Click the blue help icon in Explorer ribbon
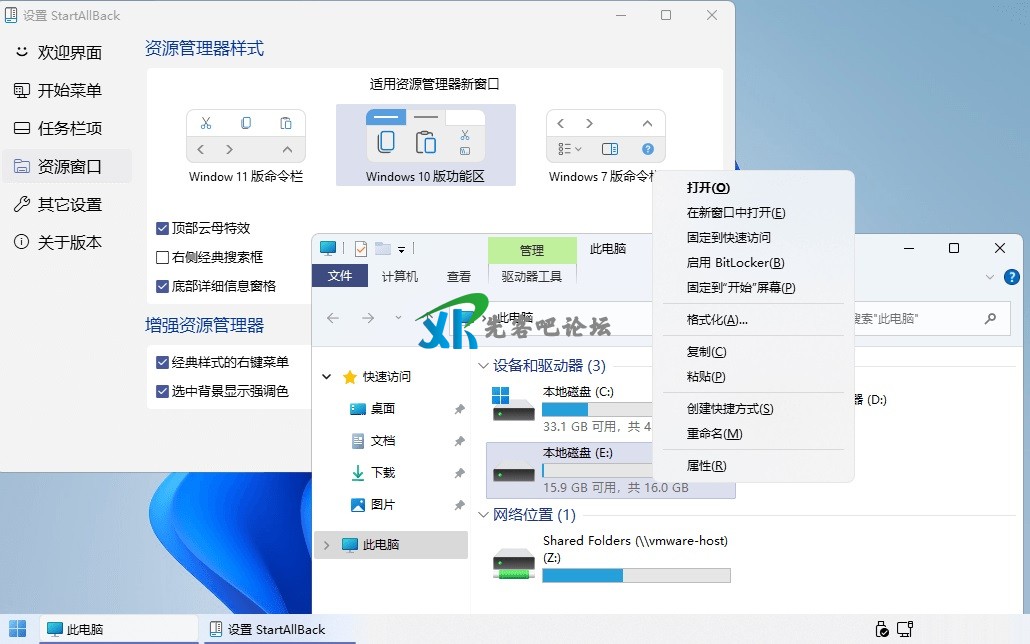This screenshot has height=644, width=1030. coord(1011,277)
